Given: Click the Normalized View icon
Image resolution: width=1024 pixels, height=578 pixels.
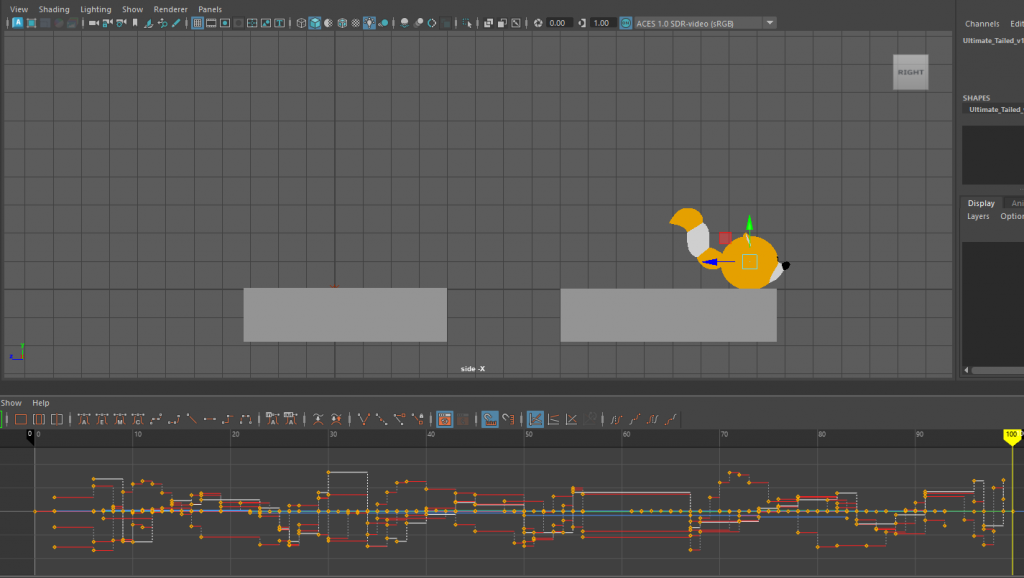Looking at the screenshot, I should click(x=571, y=419).
